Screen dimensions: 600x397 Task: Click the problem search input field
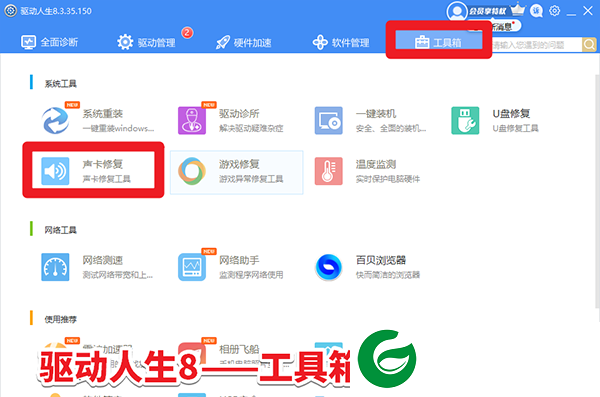(x=536, y=45)
